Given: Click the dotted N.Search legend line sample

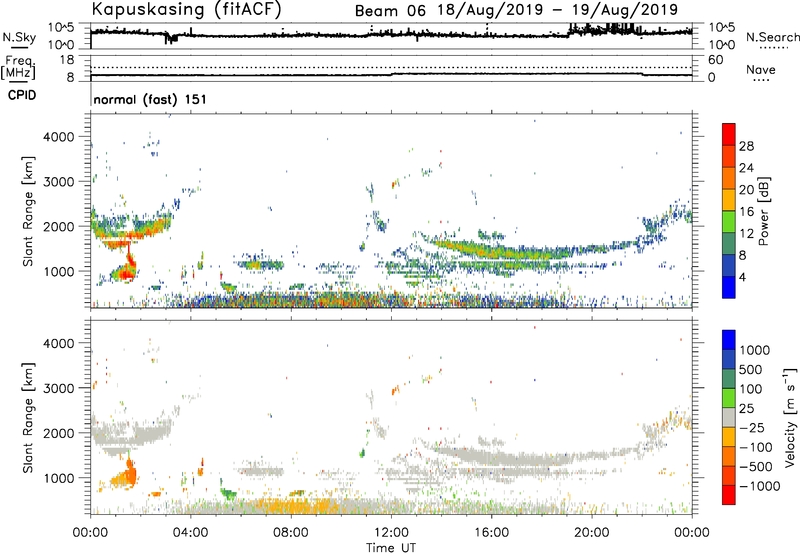Looking at the screenshot, I should 774,48.
